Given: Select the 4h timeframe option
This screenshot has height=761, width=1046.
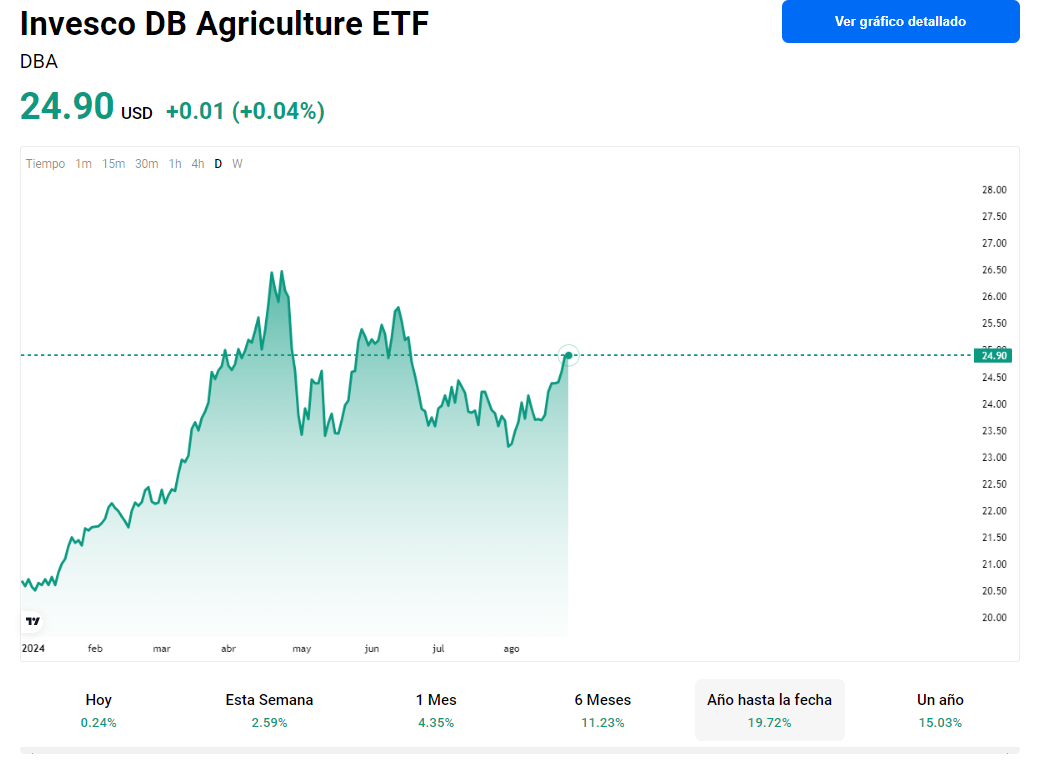Looking at the screenshot, I should coord(198,164).
